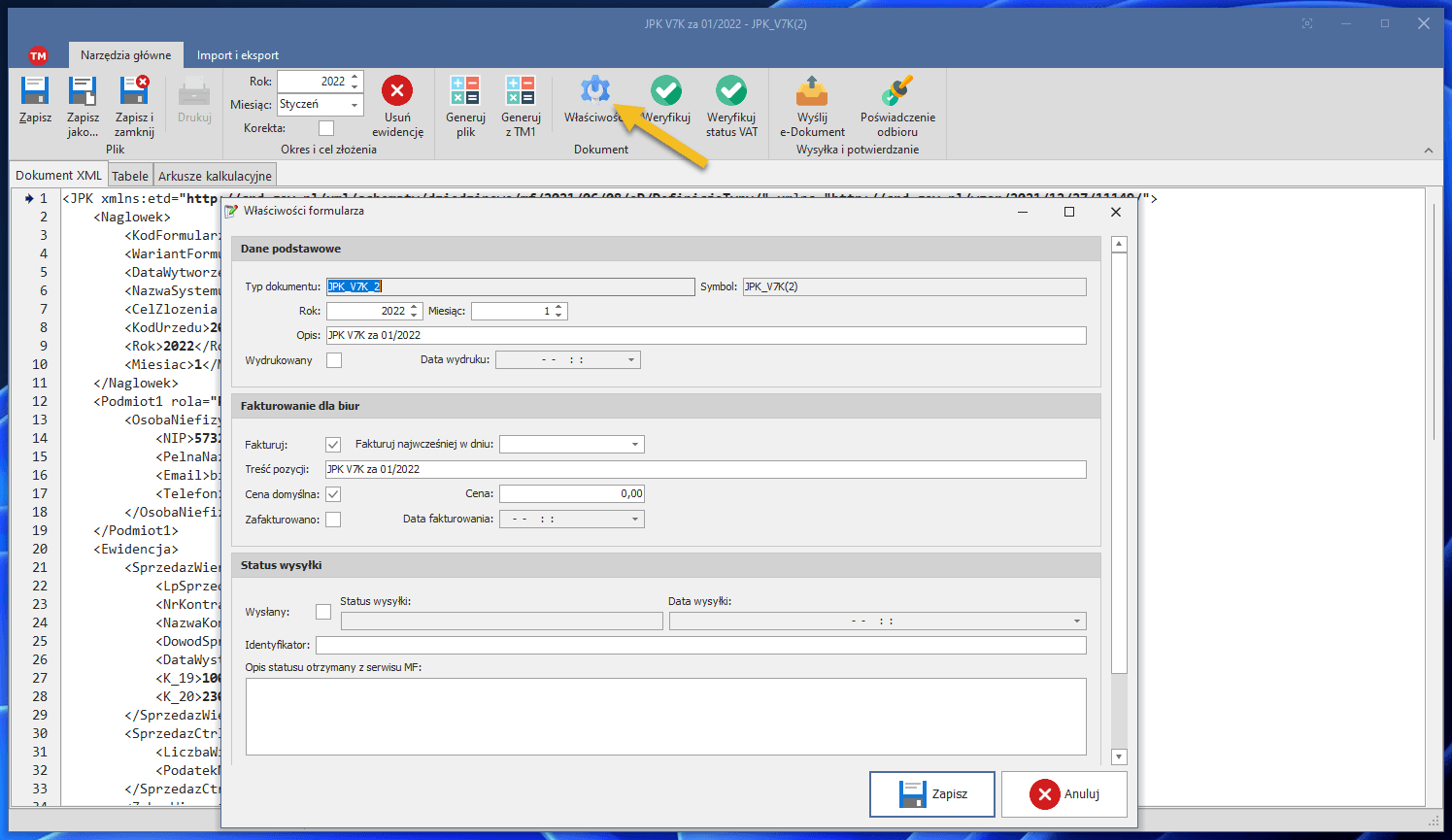
Task: Toggle the Wydrukowany checkbox
Action: (x=334, y=360)
